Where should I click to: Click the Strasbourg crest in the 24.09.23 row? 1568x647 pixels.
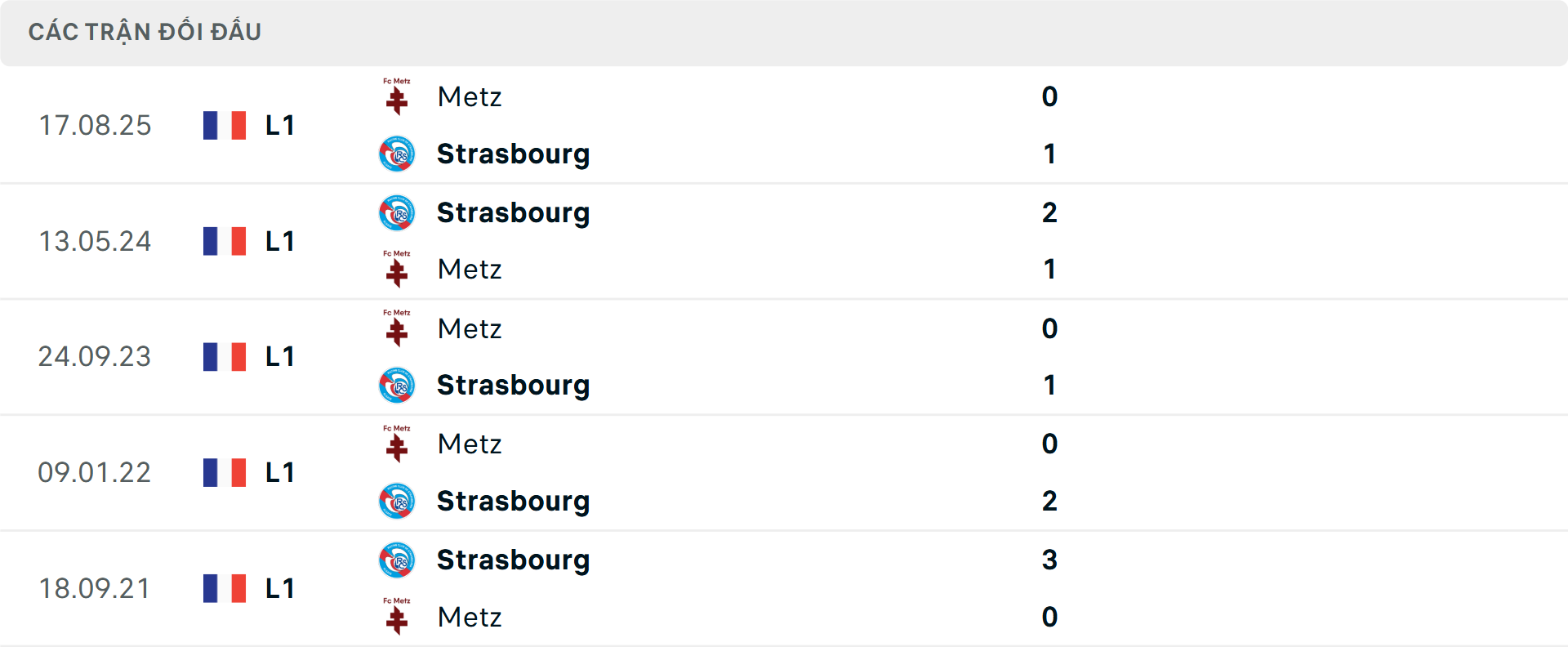click(x=397, y=386)
